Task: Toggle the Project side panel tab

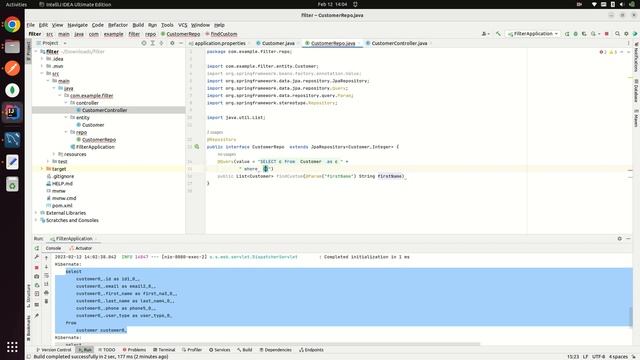Action: click(29, 51)
